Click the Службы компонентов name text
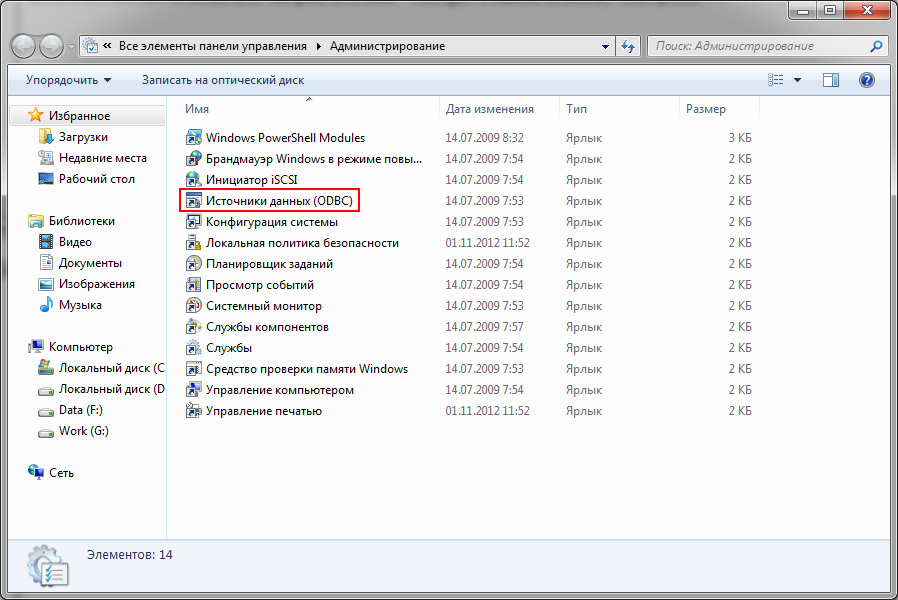 click(267, 327)
